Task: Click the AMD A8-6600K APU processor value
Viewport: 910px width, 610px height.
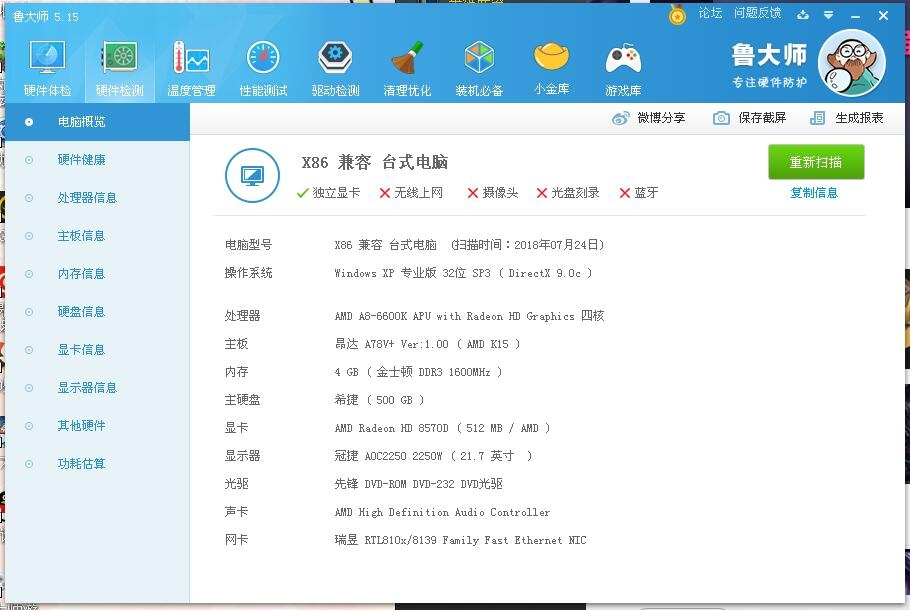Action: [x=469, y=316]
